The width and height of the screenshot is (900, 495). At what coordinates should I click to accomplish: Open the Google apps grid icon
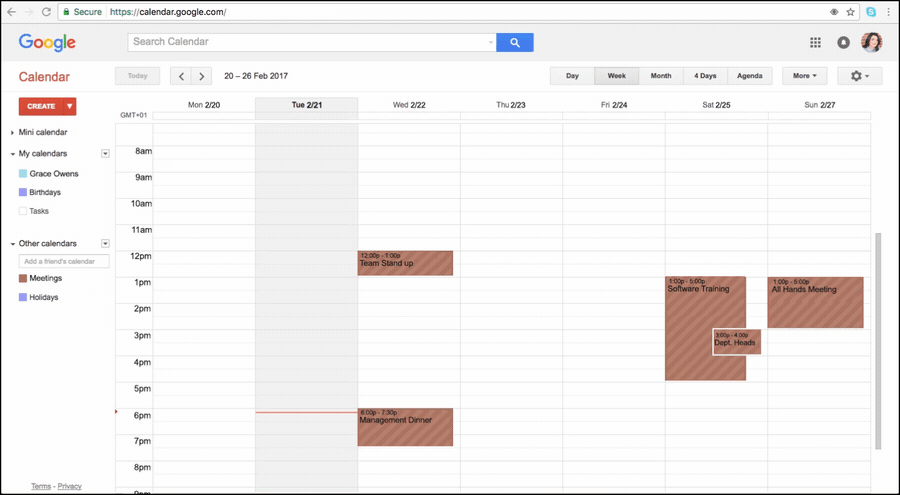coord(815,42)
